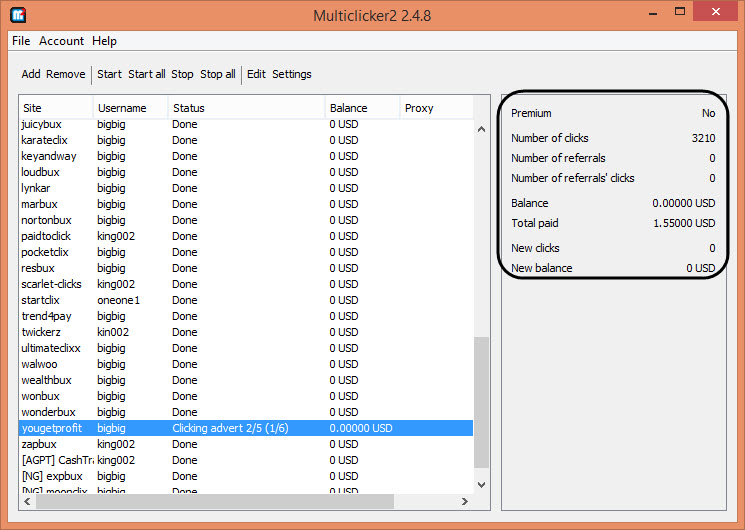
Task: Click the New balance value 0 USD
Action: [x=700, y=268]
